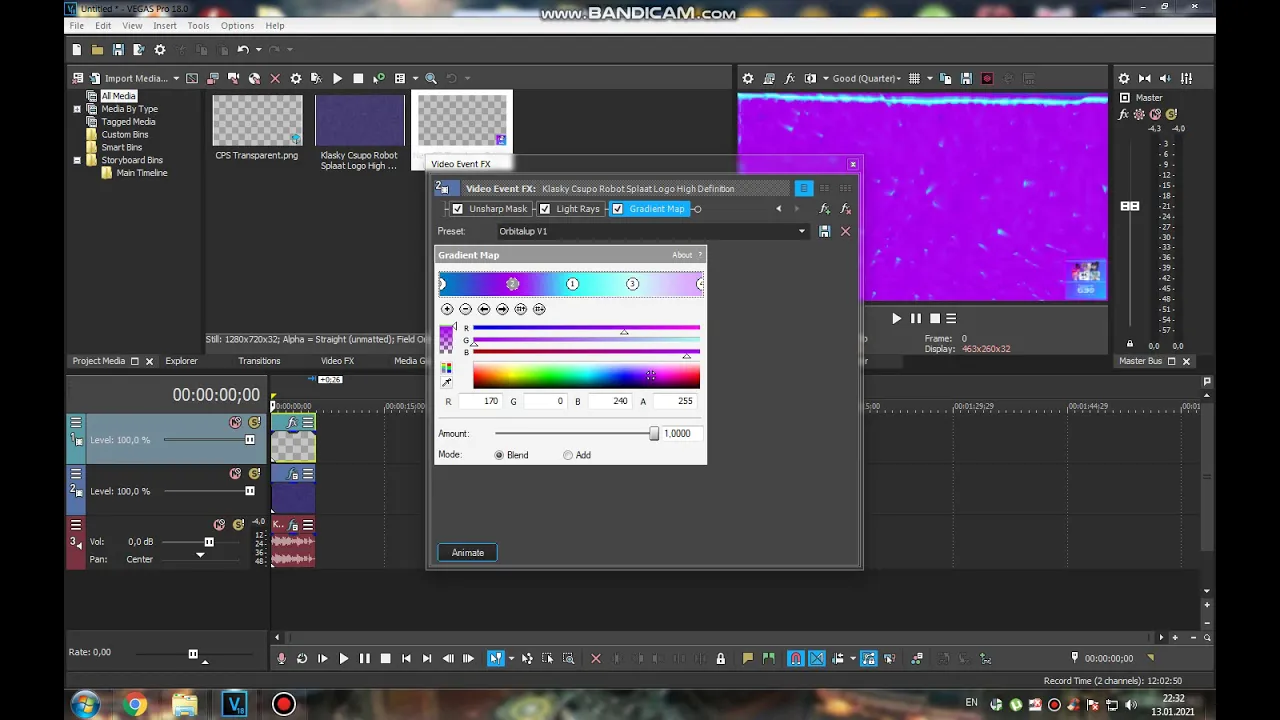Click the search magnifier in Project Media toolbar
This screenshot has height=720, width=1280.
point(431,78)
